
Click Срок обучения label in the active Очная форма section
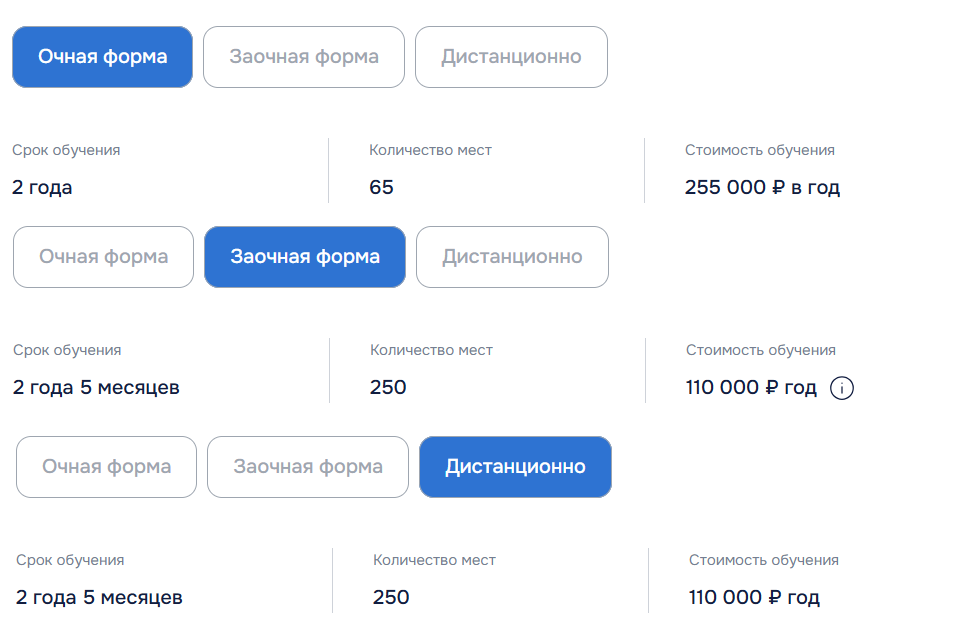click(x=66, y=151)
